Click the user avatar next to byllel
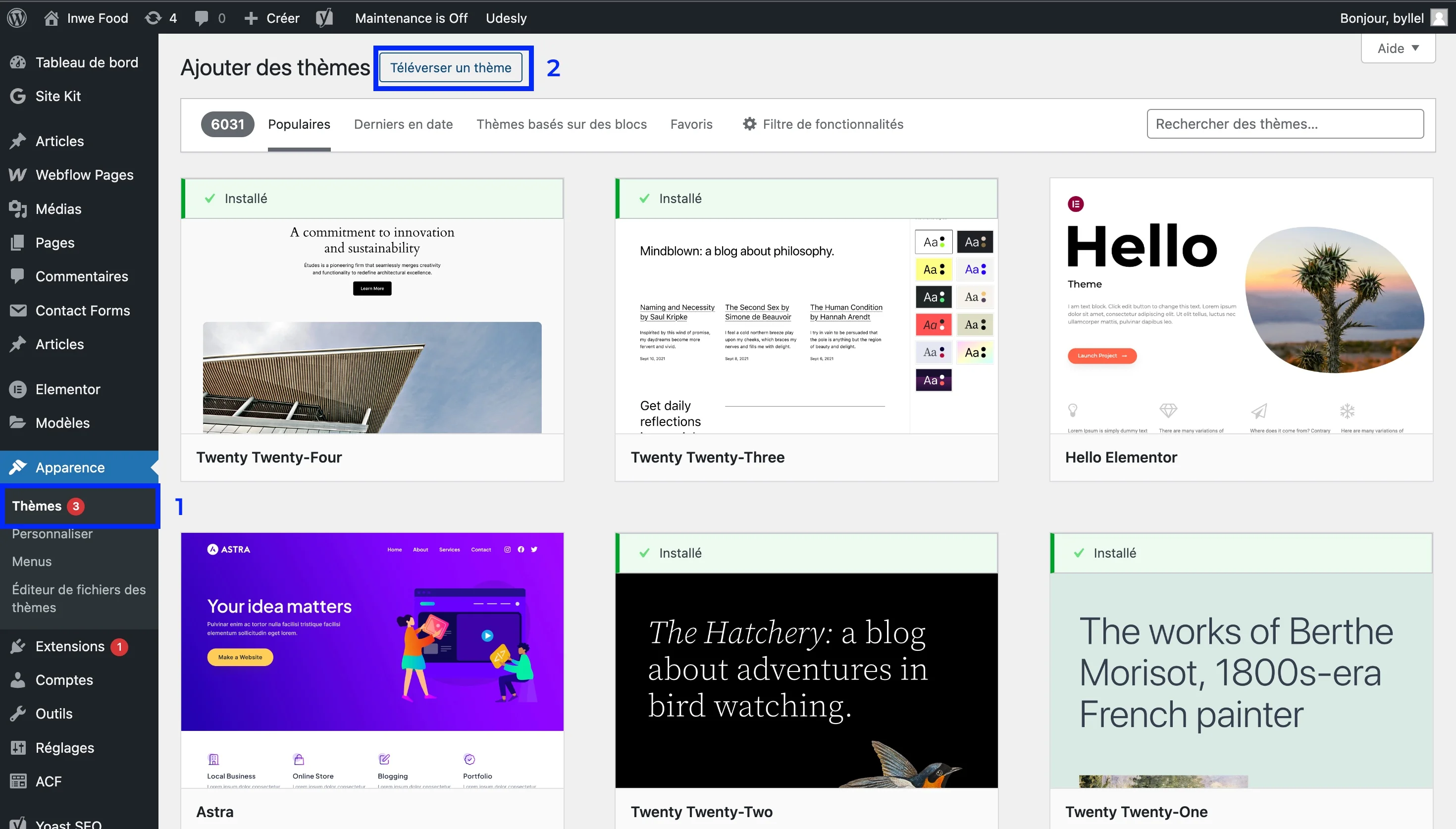The image size is (1456, 829). [1438, 18]
